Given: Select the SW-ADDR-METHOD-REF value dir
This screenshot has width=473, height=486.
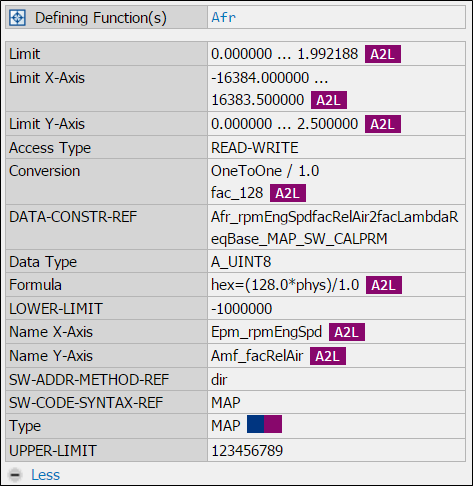Looking at the screenshot, I should pos(219,380).
